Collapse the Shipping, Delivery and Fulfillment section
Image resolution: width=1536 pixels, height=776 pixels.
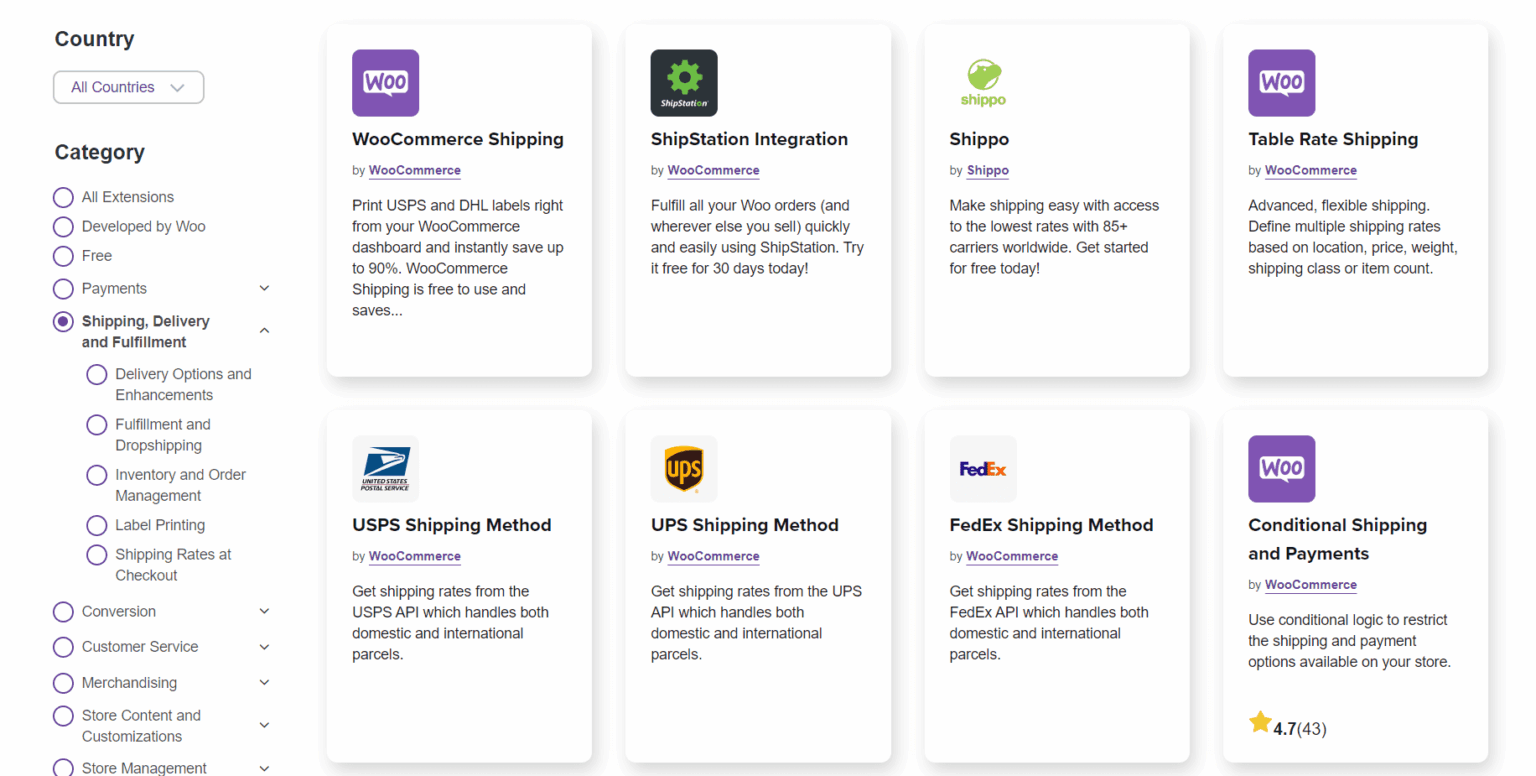coord(264,328)
